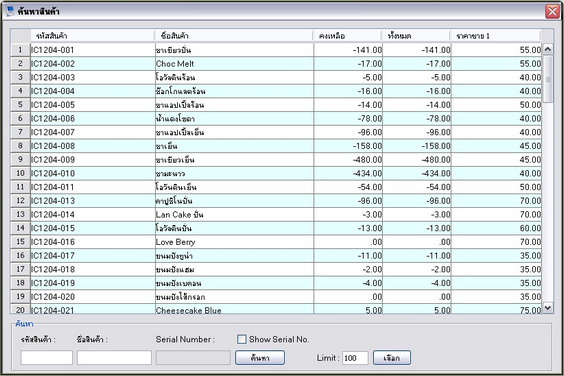Sort by ทั้งหมด column header

417,36
